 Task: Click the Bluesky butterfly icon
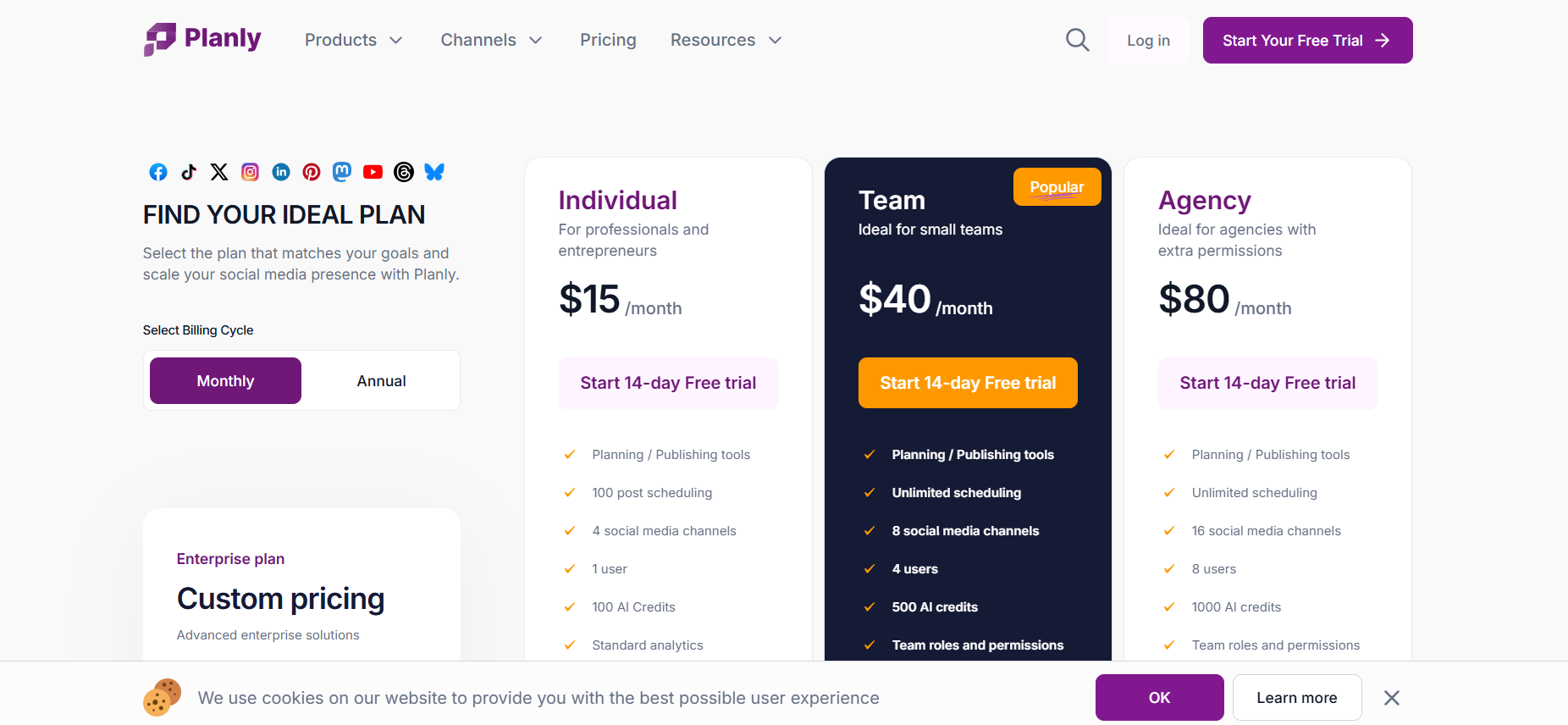pos(434,172)
